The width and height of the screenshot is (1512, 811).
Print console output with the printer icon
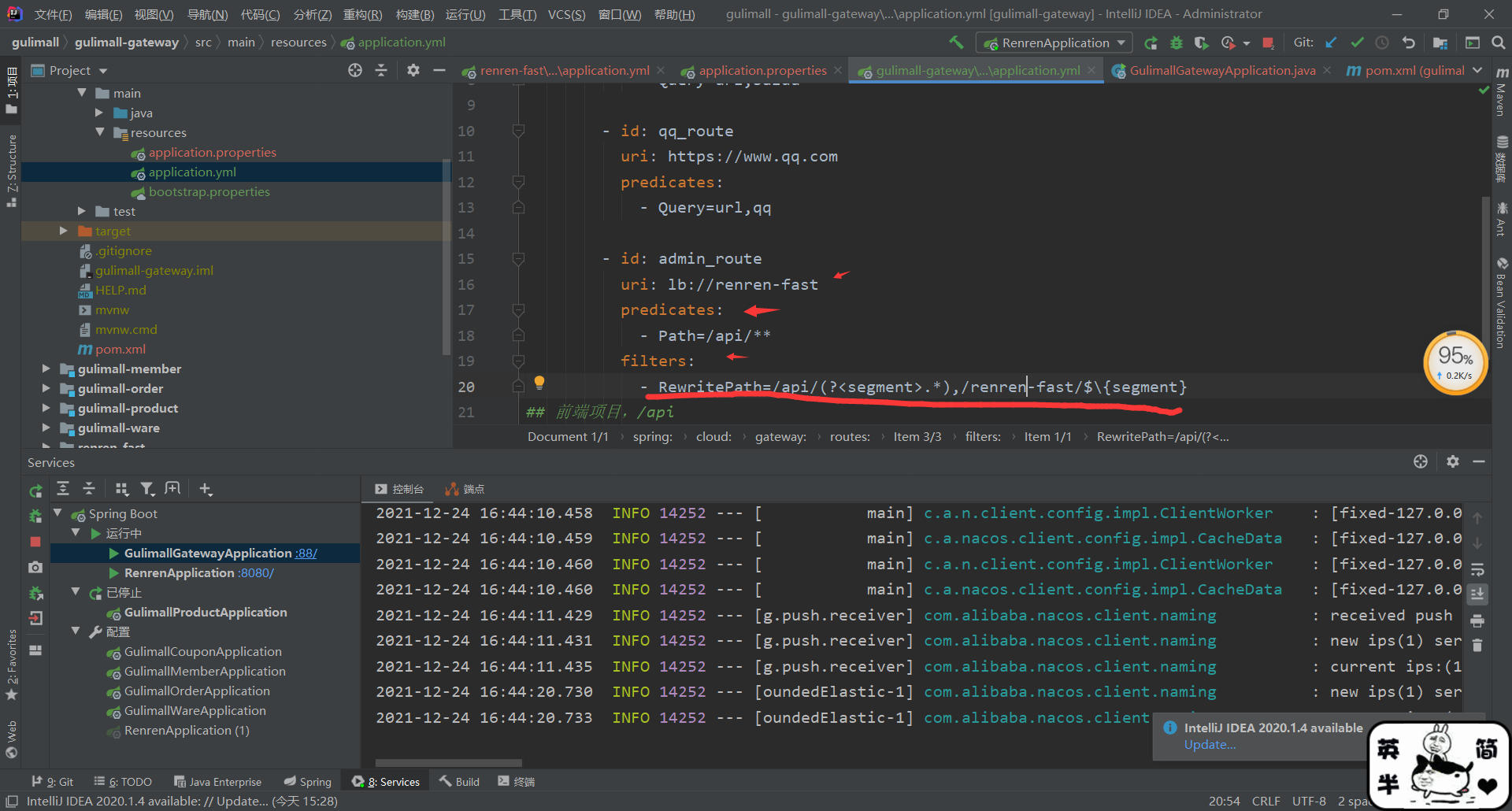coord(1477,620)
